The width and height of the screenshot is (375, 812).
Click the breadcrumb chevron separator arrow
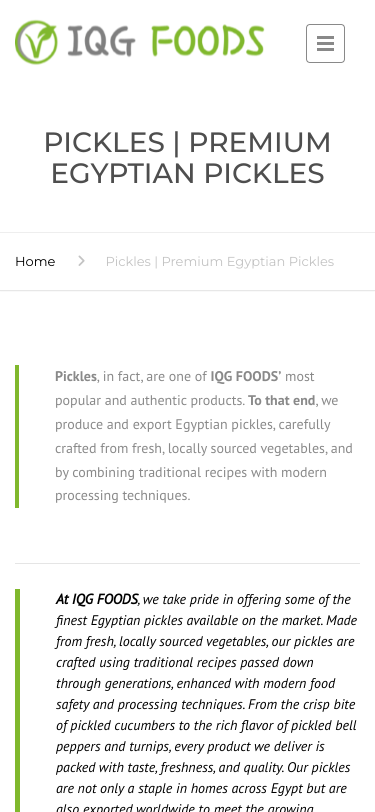coord(81,261)
